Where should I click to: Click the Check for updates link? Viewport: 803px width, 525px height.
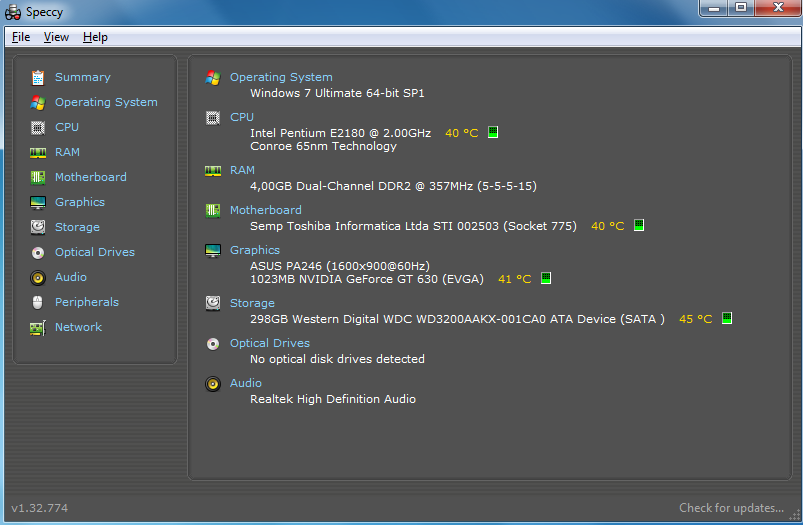[731, 508]
